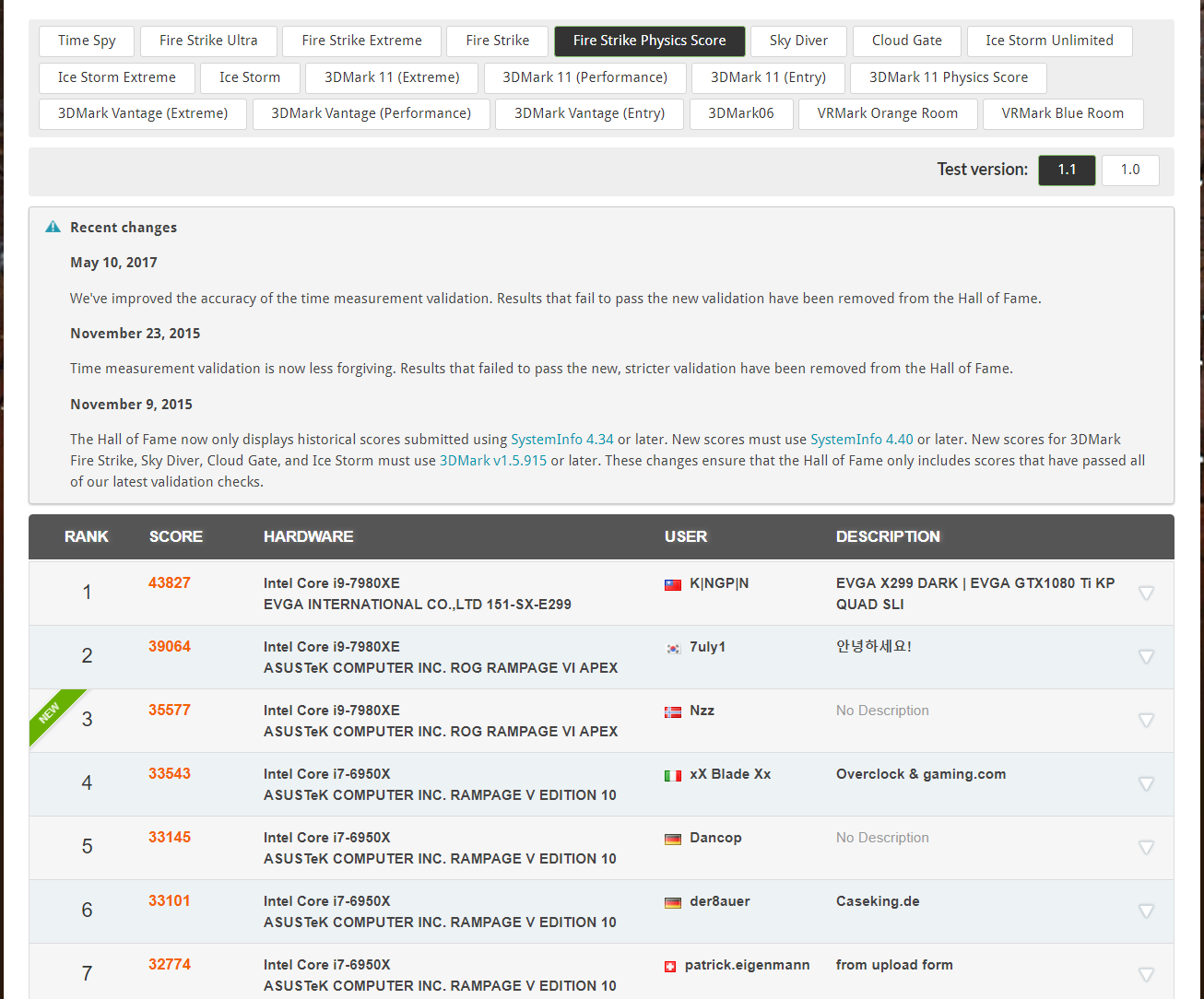Click the SCORE column header
Screen dimensions: 1204x999
[176, 536]
